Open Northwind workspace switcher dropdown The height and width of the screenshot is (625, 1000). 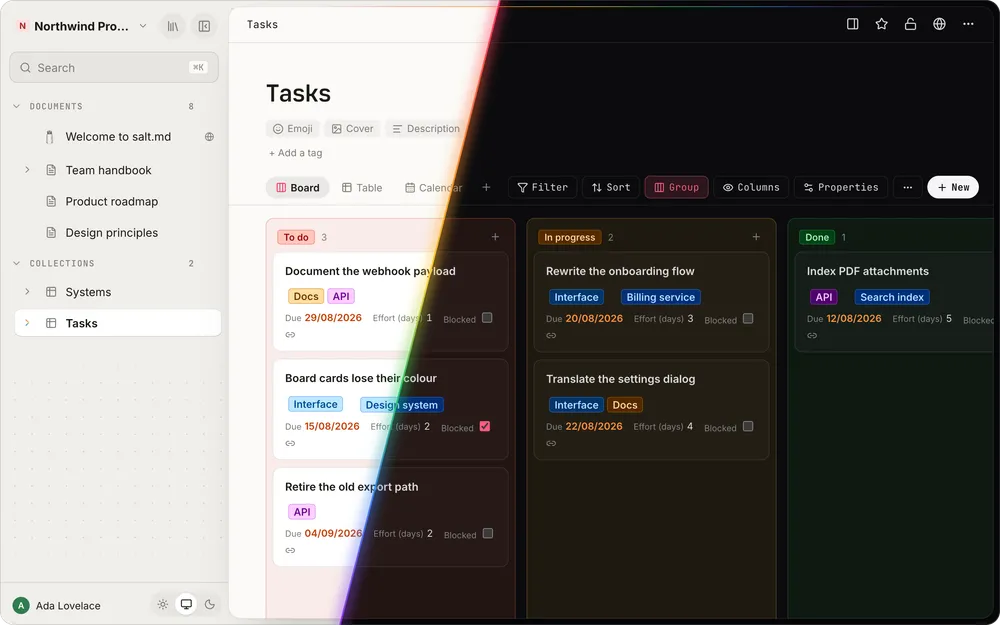(143, 26)
